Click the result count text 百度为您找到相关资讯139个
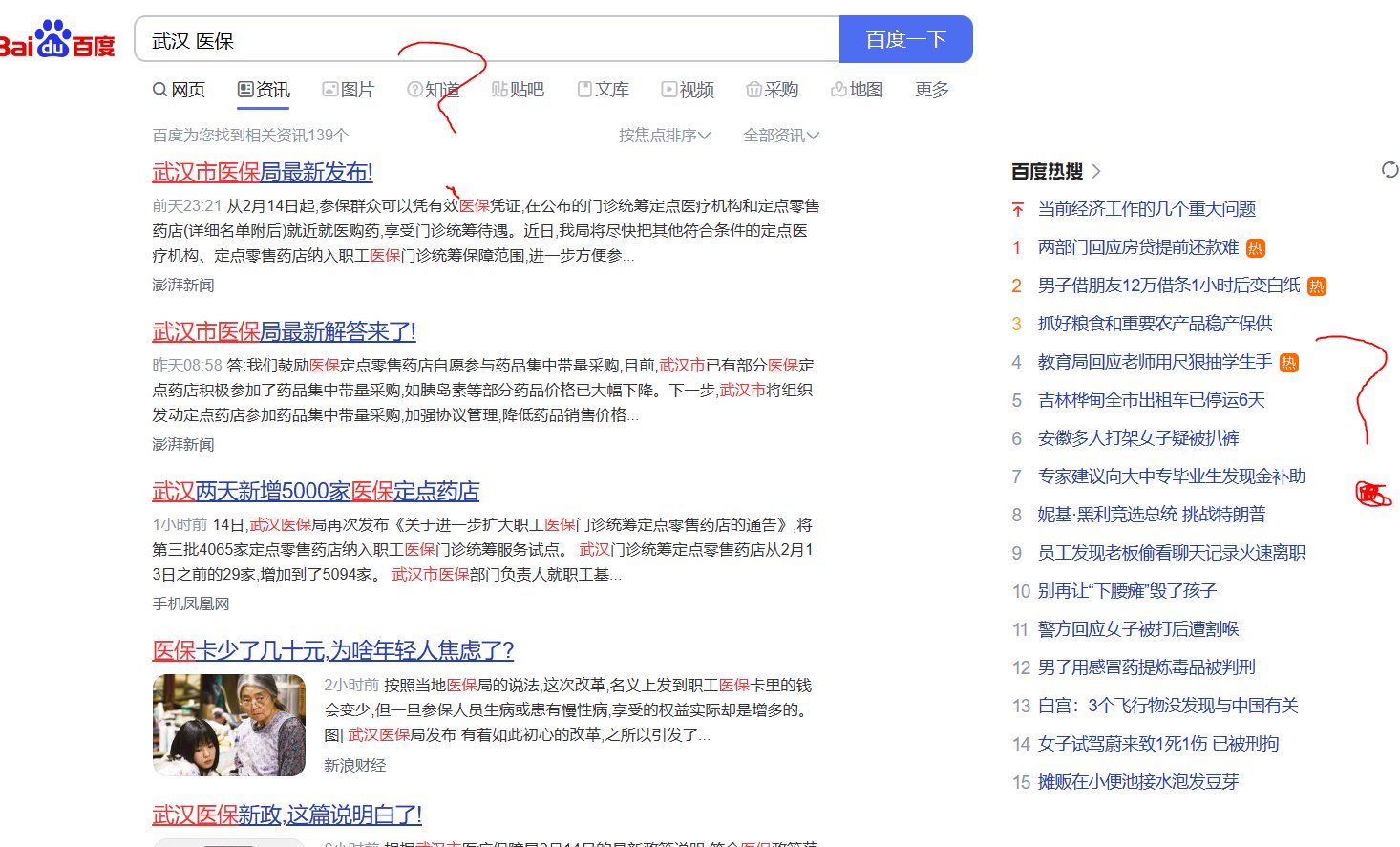This screenshot has width=1400, height=847. coord(250,136)
